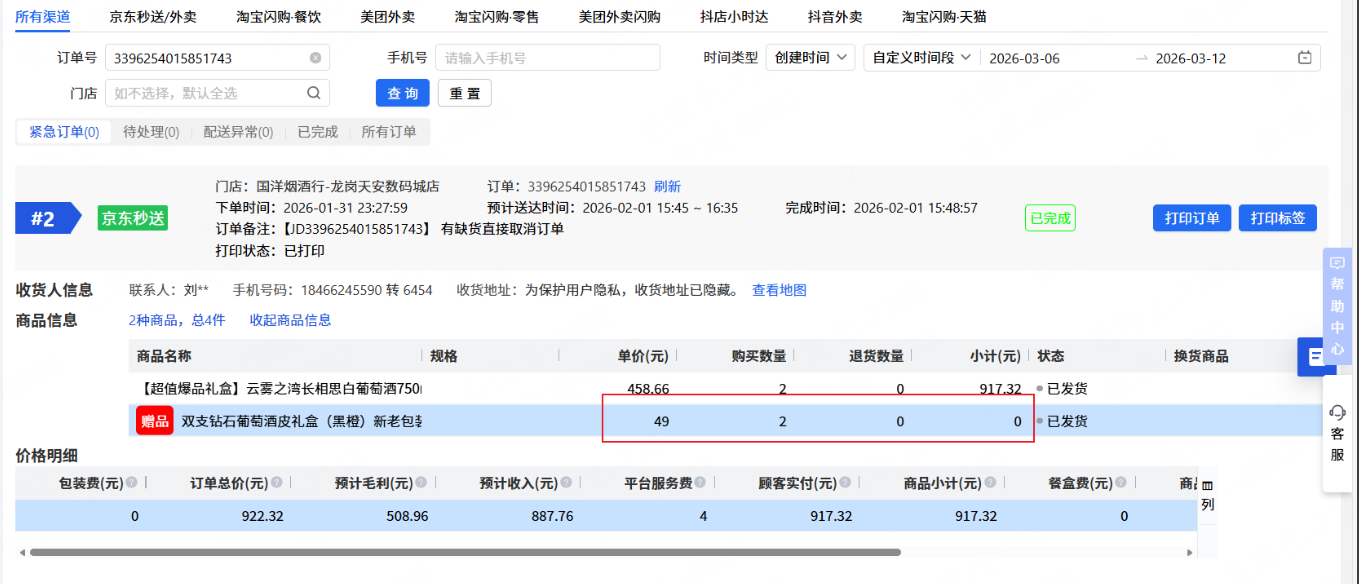
Task: Click the blue document icon button at right edge
Action: 1316,356
